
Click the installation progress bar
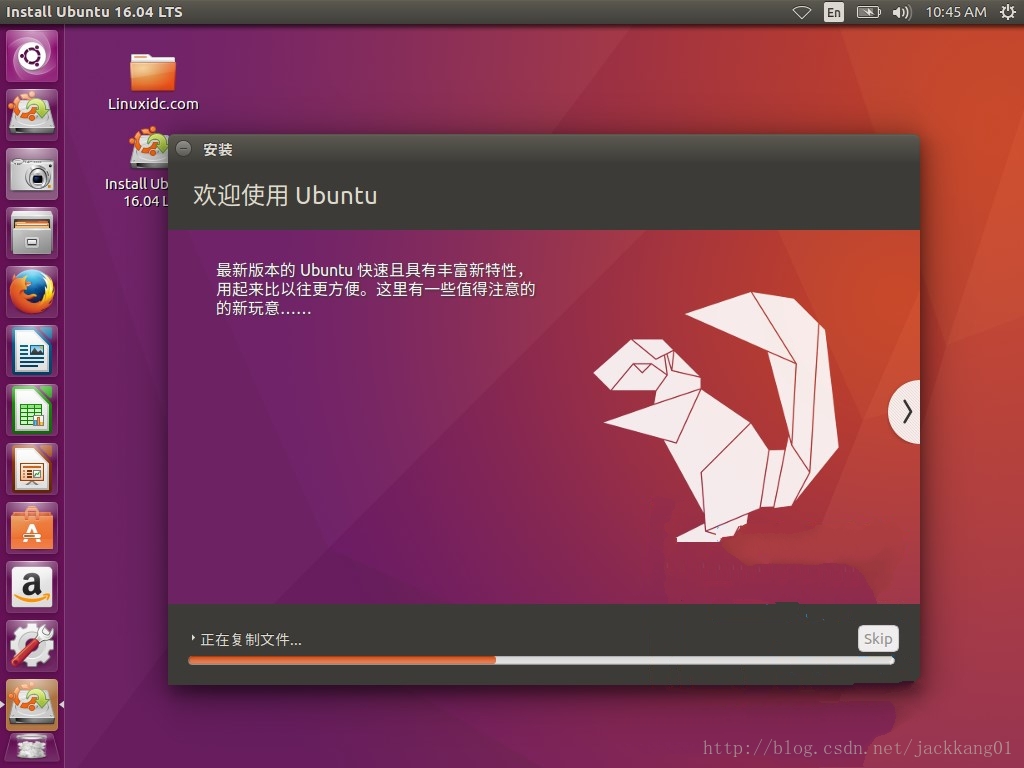click(x=541, y=660)
